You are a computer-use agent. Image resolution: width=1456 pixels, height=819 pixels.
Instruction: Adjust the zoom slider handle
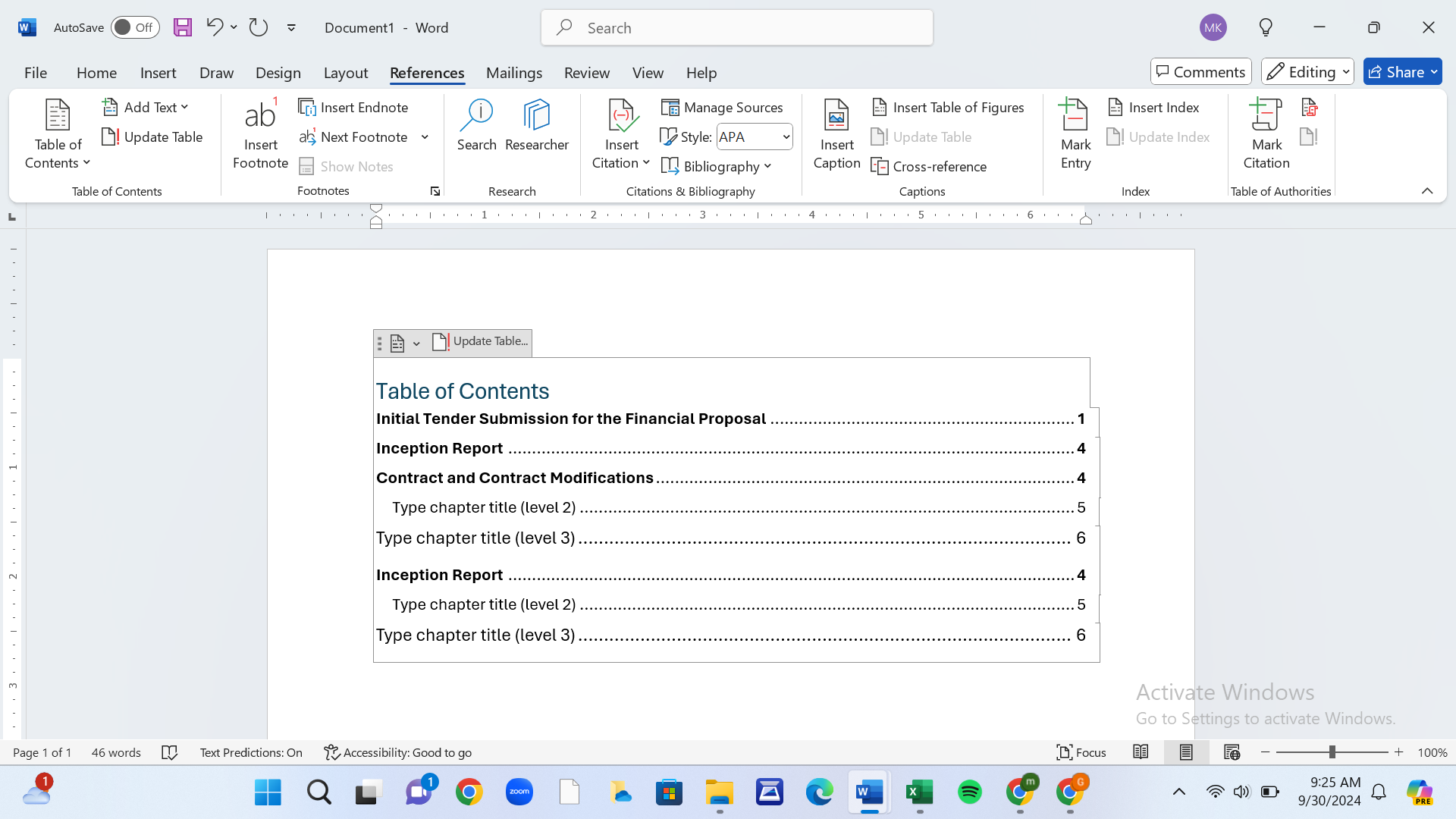coord(1332,752)
